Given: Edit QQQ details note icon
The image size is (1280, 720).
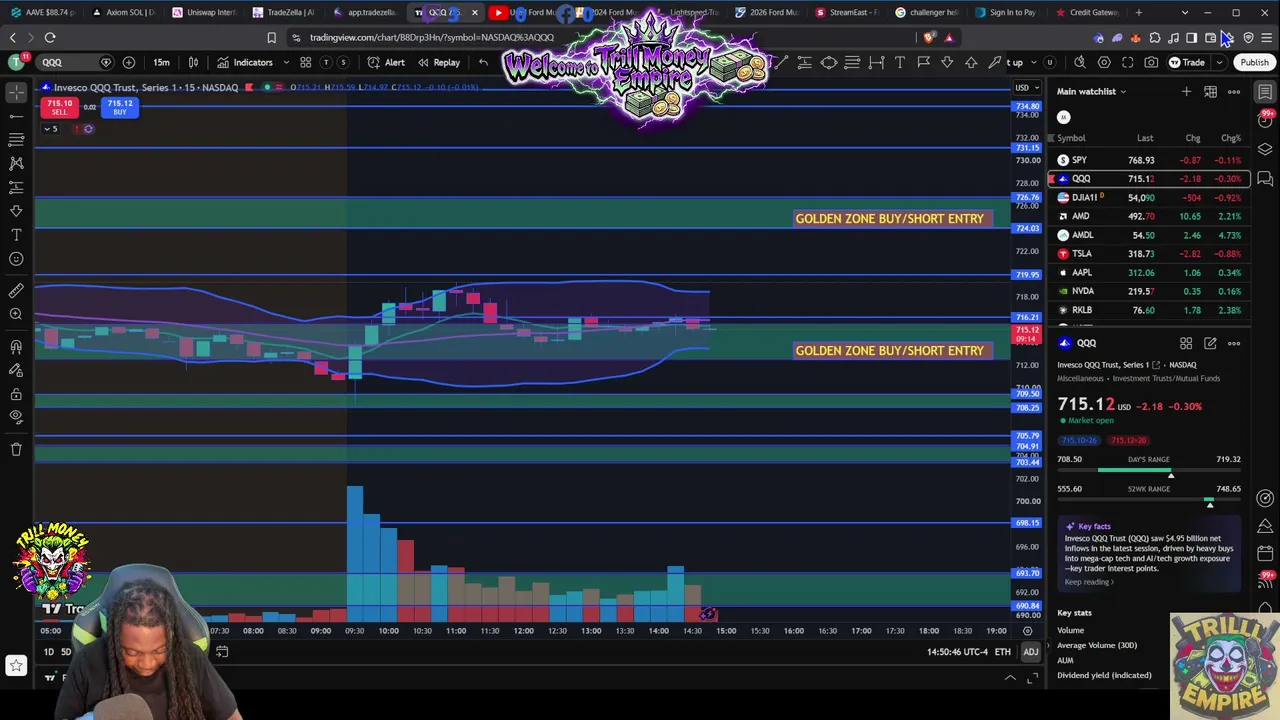Looking at the screenshot, I should 1210,343.
